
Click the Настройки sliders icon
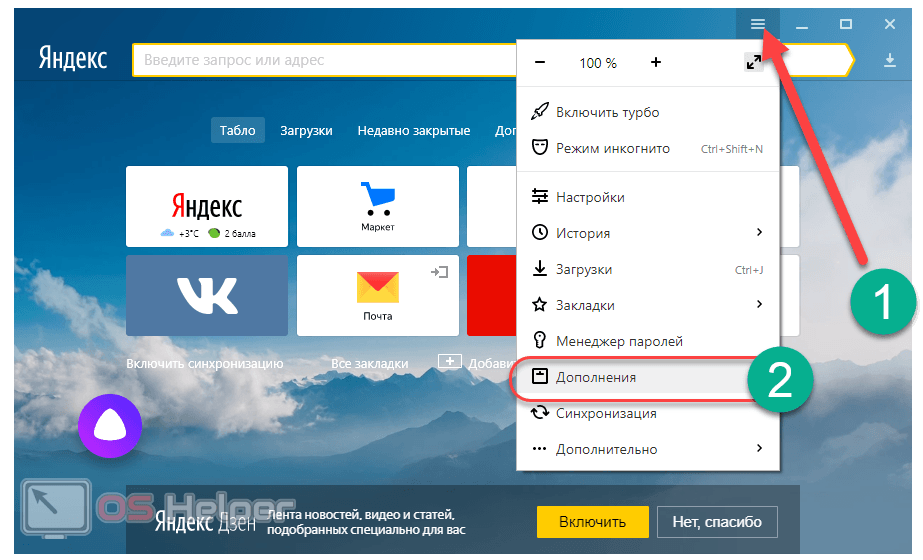tap(540, 196)
